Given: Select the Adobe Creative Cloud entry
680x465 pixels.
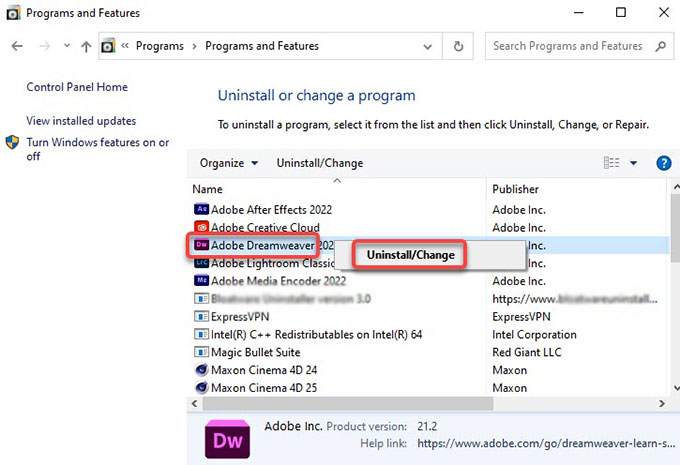Looking at the screenshot, I should (265, 227).
